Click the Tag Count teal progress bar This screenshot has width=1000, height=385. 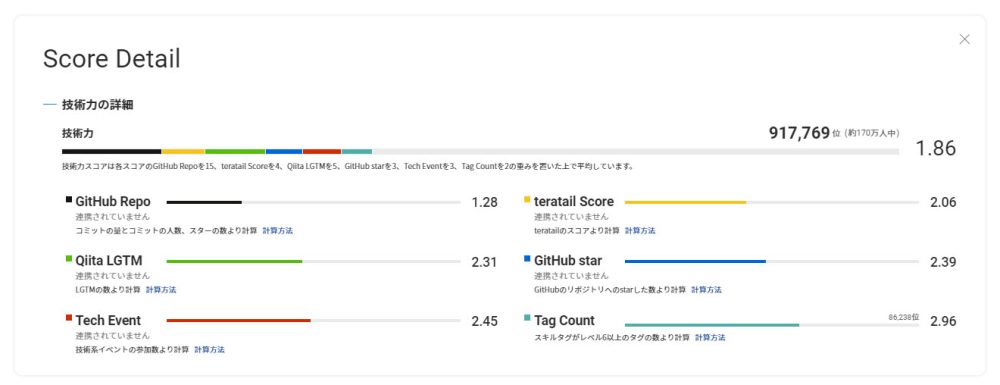(x=772, y=325)
